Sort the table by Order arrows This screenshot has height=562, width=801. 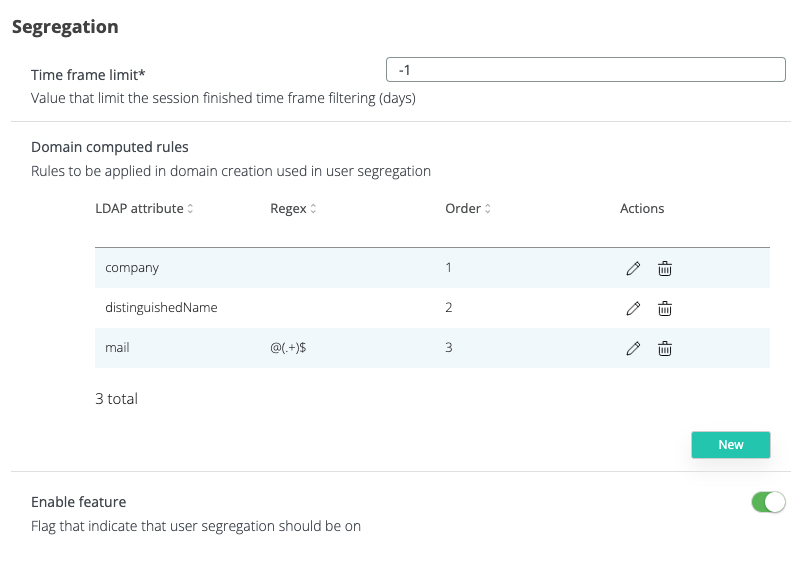(486, 209)
